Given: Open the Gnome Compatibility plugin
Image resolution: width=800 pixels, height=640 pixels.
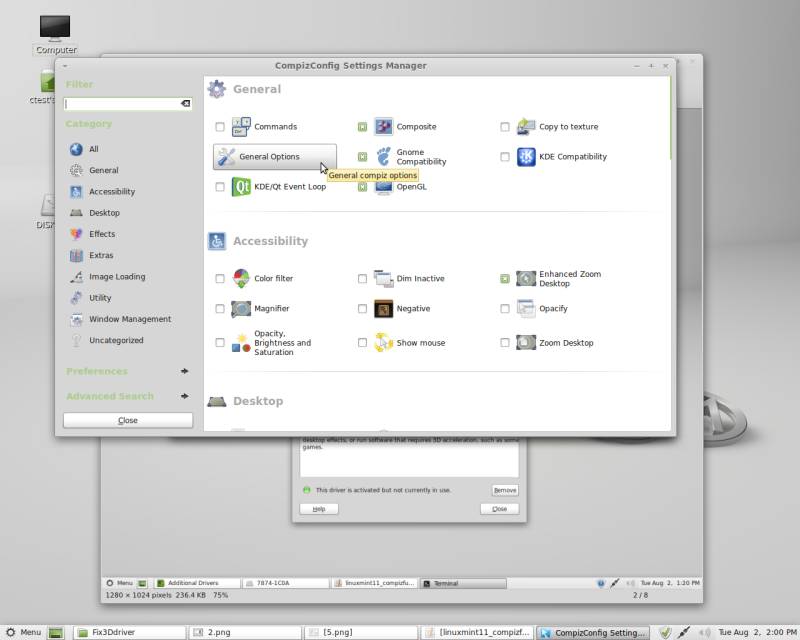Looking at the screenshot, I should click(411, 157).
